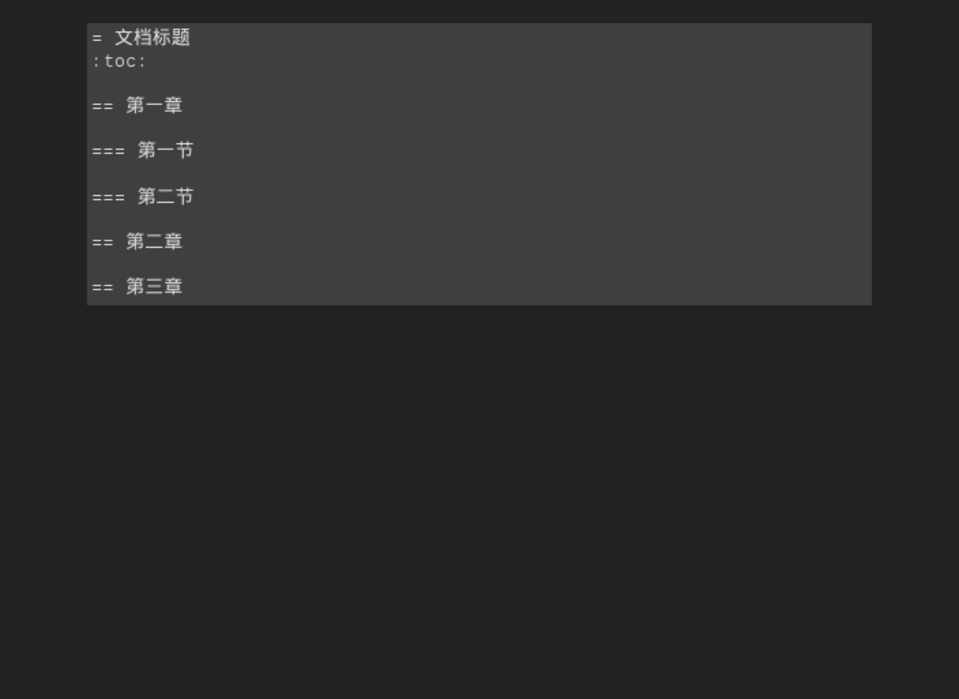The image size is (959, 699).
Task: Click the == marker before 第二章
Action: pyautogui.click(x=102, y=243)
